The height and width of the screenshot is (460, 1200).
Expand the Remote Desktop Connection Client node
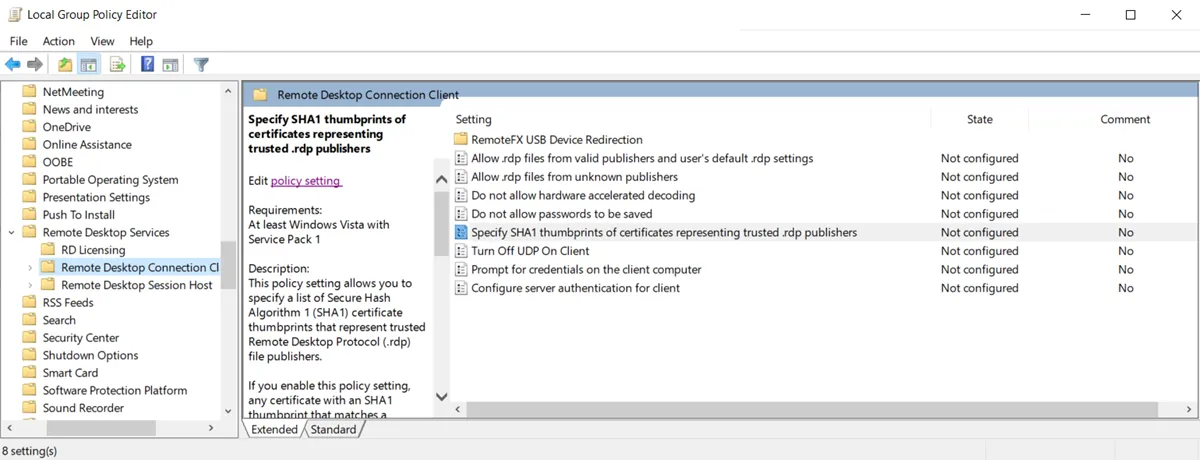30,268
